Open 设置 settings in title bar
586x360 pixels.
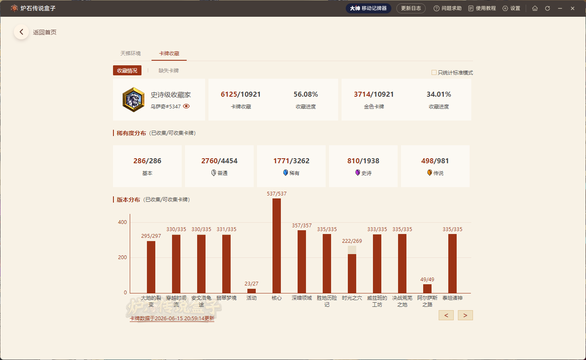click(x=511, y=8)
